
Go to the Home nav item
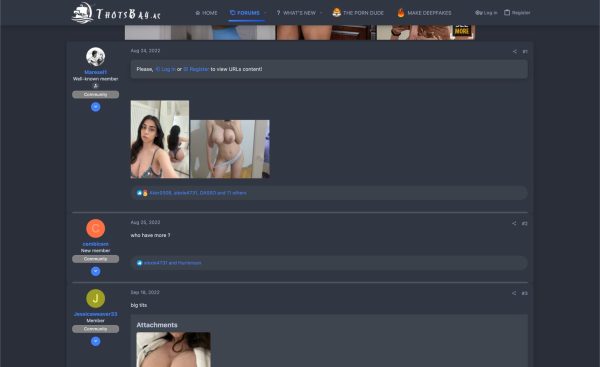(x=206, y=13)
